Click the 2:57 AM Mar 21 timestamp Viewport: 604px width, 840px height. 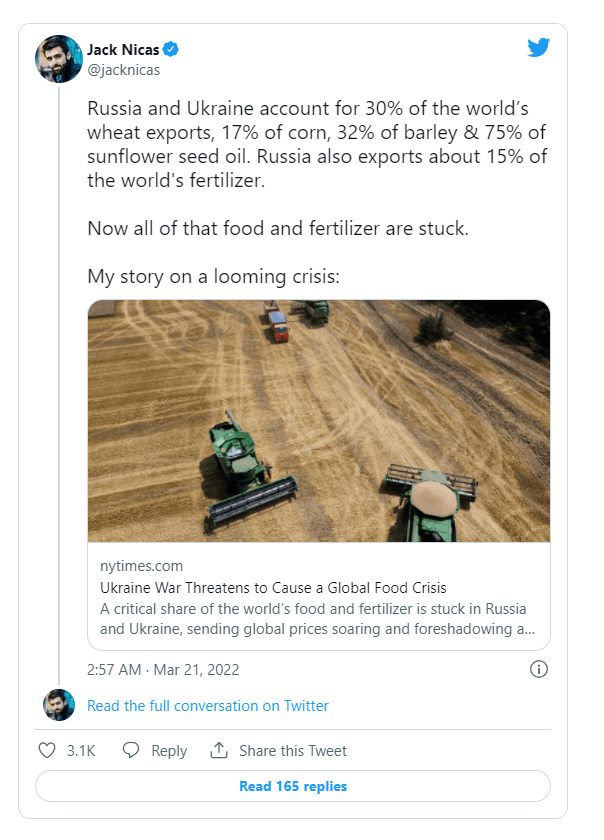click(x=163, y=669)
